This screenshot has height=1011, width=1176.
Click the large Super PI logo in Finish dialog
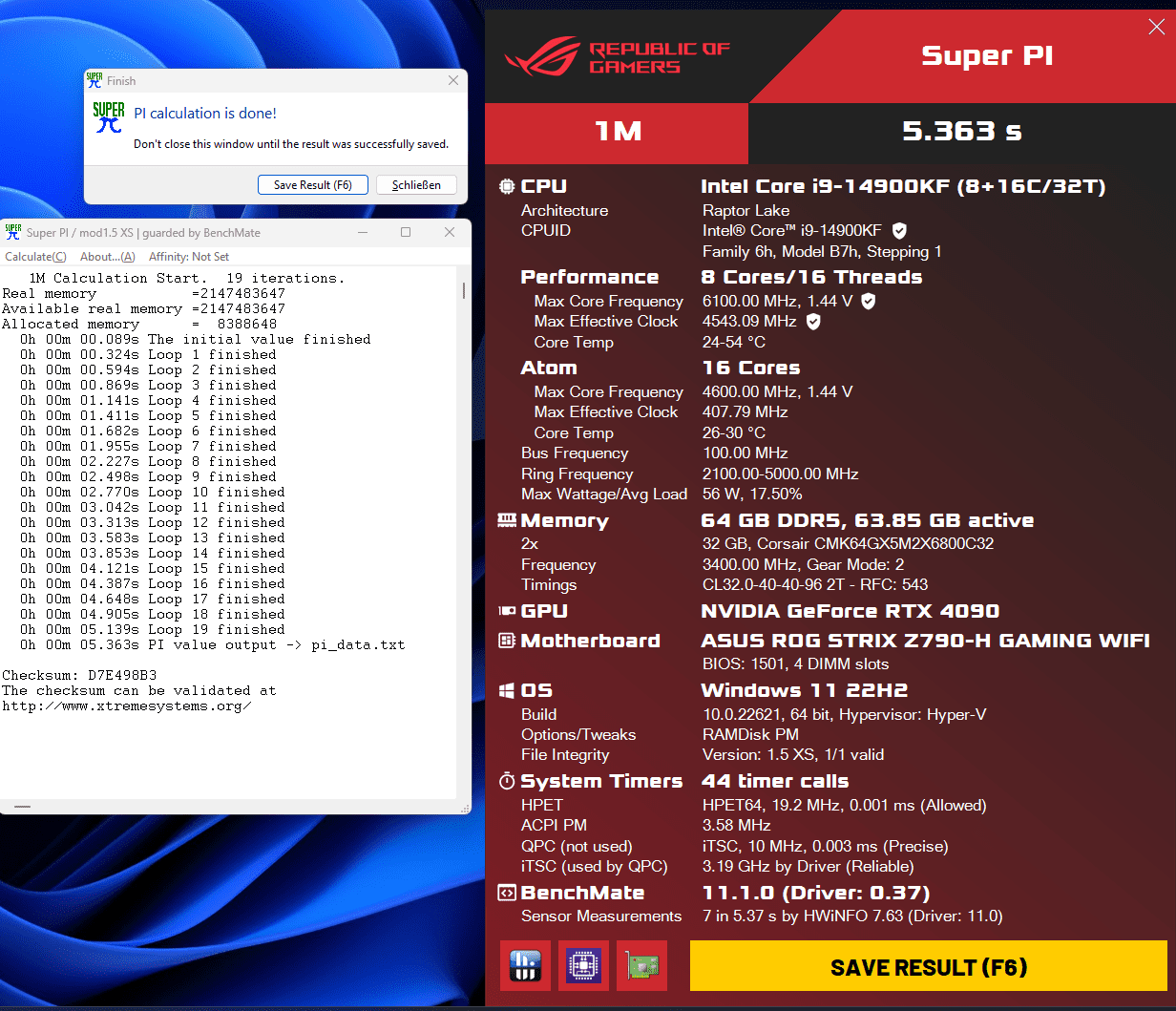(109, 116)
